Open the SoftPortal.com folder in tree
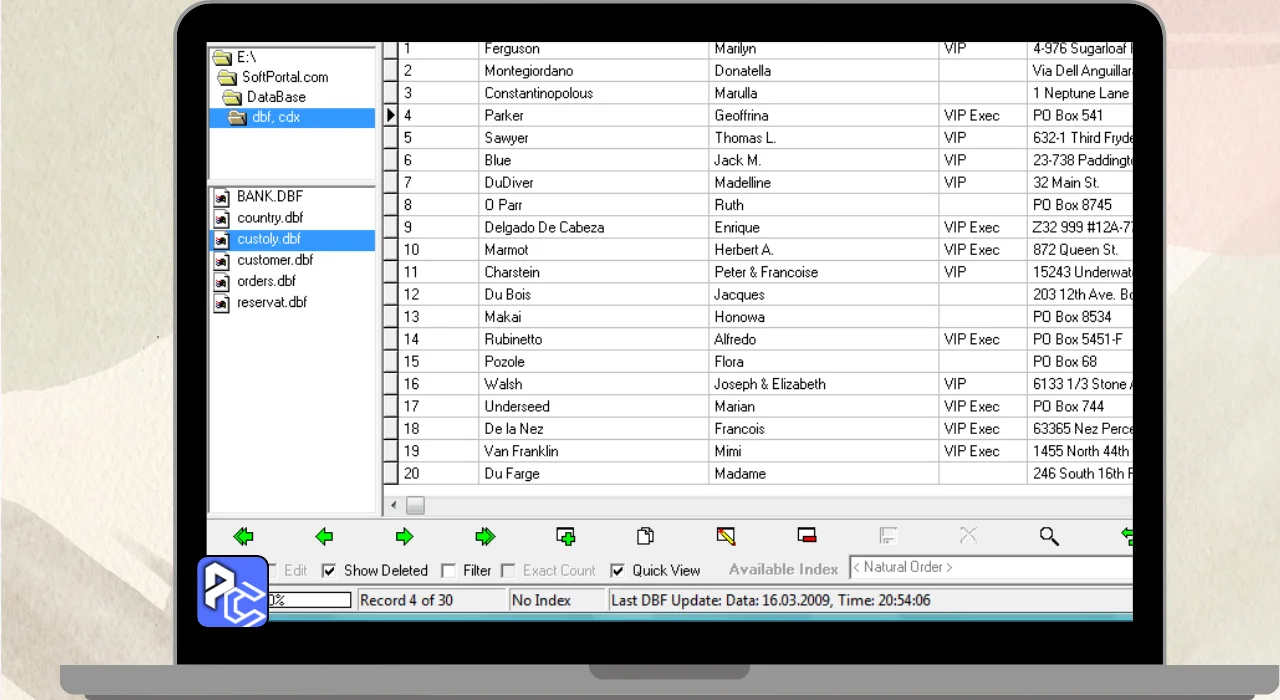 284,77
